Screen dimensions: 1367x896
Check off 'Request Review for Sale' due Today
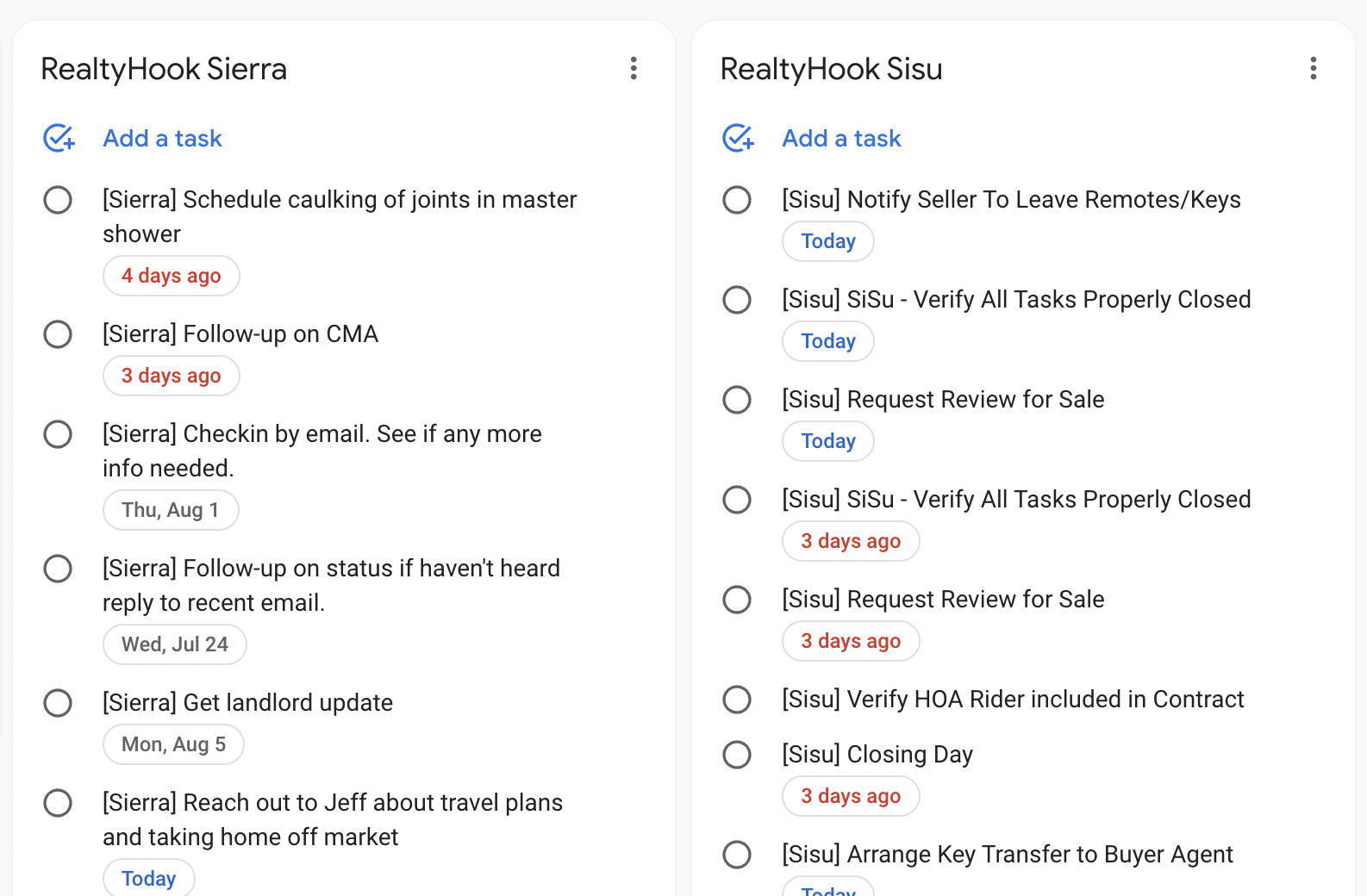click(x=737, y=400)
